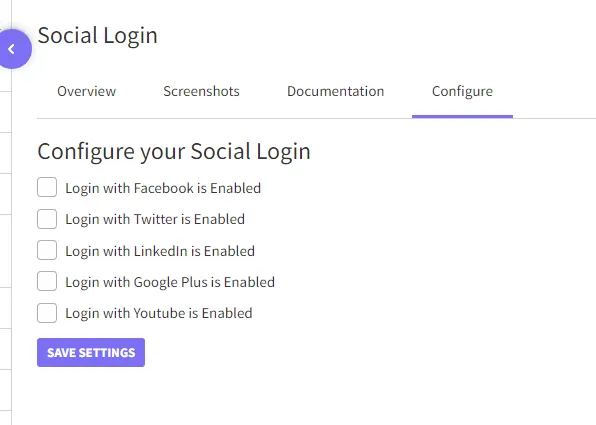Click the purple underline beneath Configure tab
596x425 pixels.
pos(462,116)
